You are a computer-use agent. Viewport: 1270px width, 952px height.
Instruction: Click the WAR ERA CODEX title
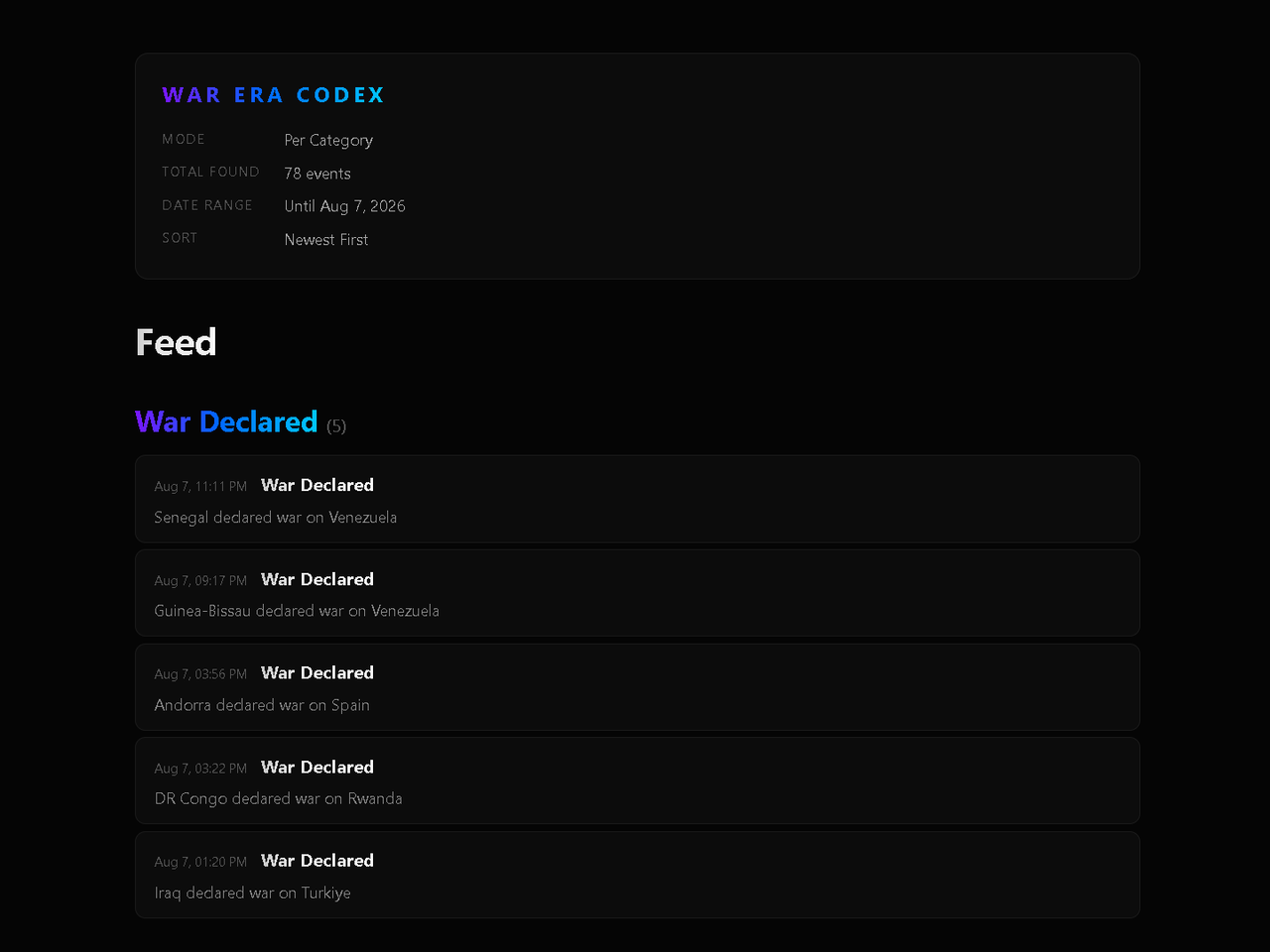click(273, 95)
